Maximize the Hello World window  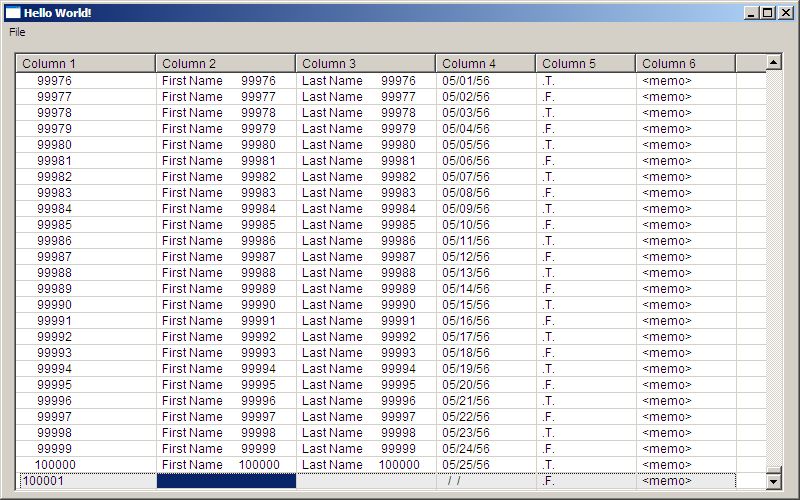tap(767, 12)
